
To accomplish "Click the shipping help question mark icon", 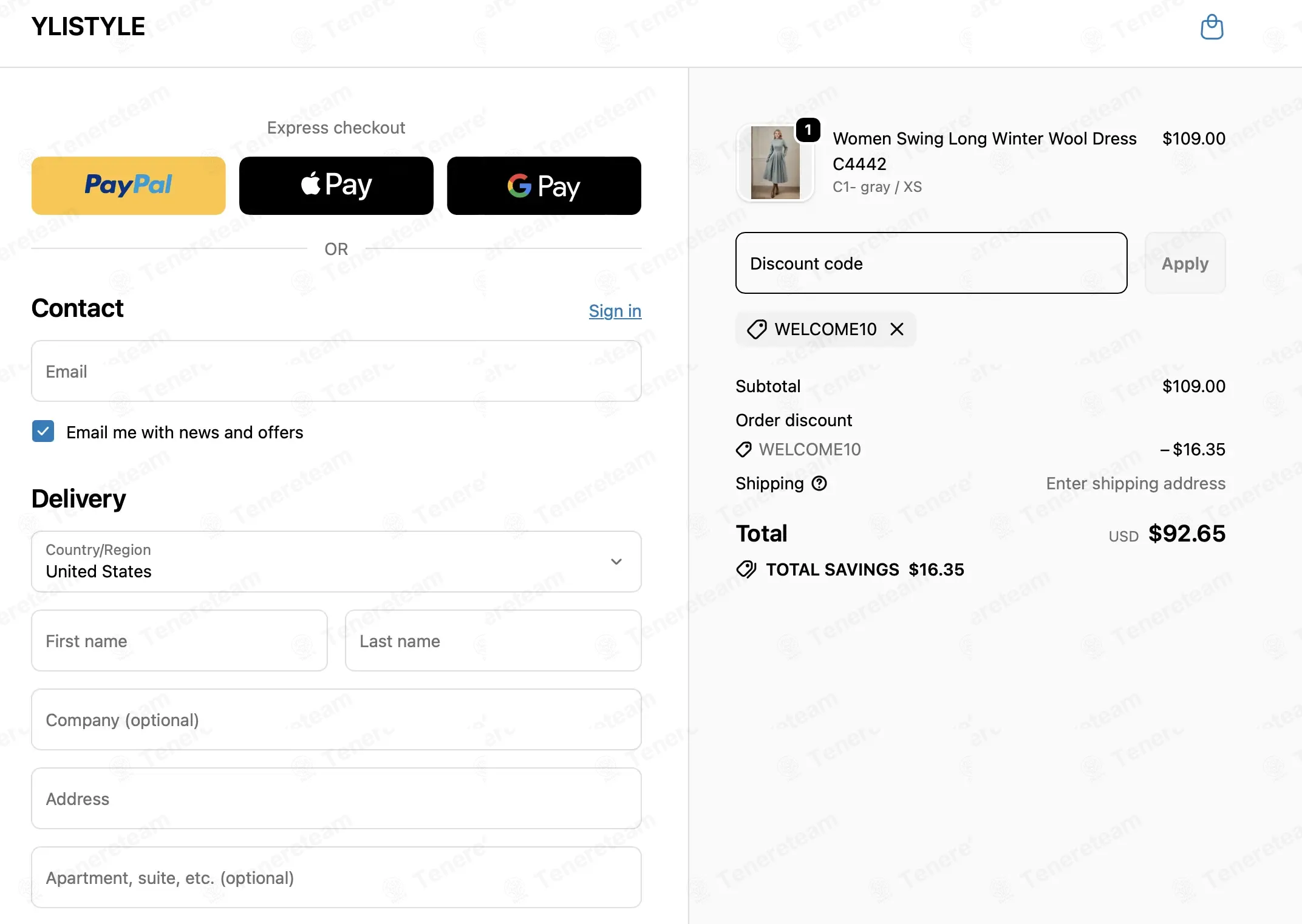I will (819, 483).
